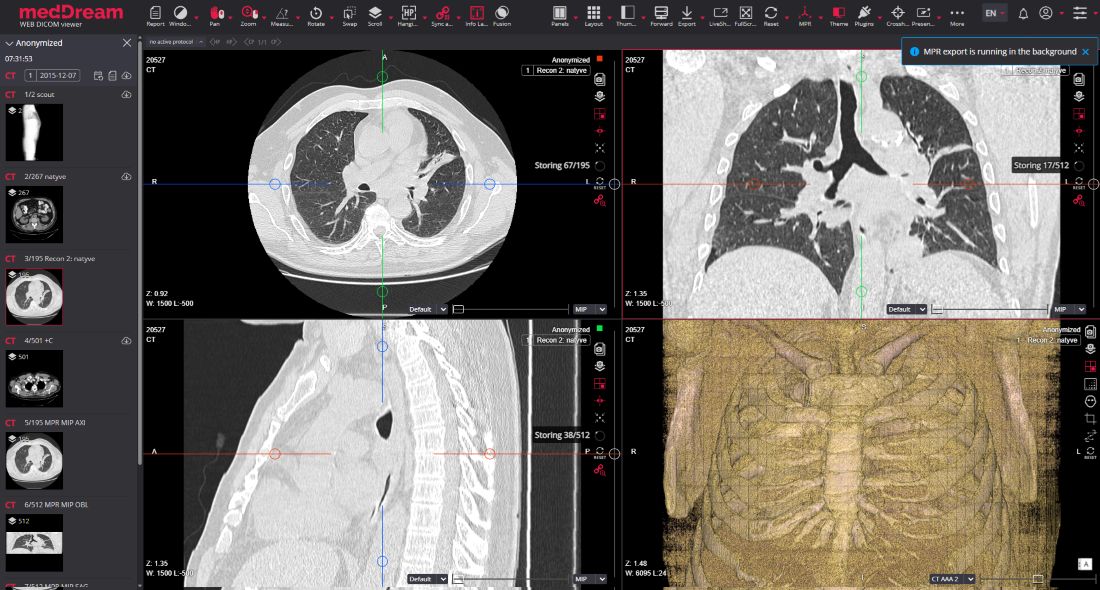1100x590 pixels.
Task: Open the 5/195 MPR MIP AXI thumbnail
Action: (x=34, y=461)
